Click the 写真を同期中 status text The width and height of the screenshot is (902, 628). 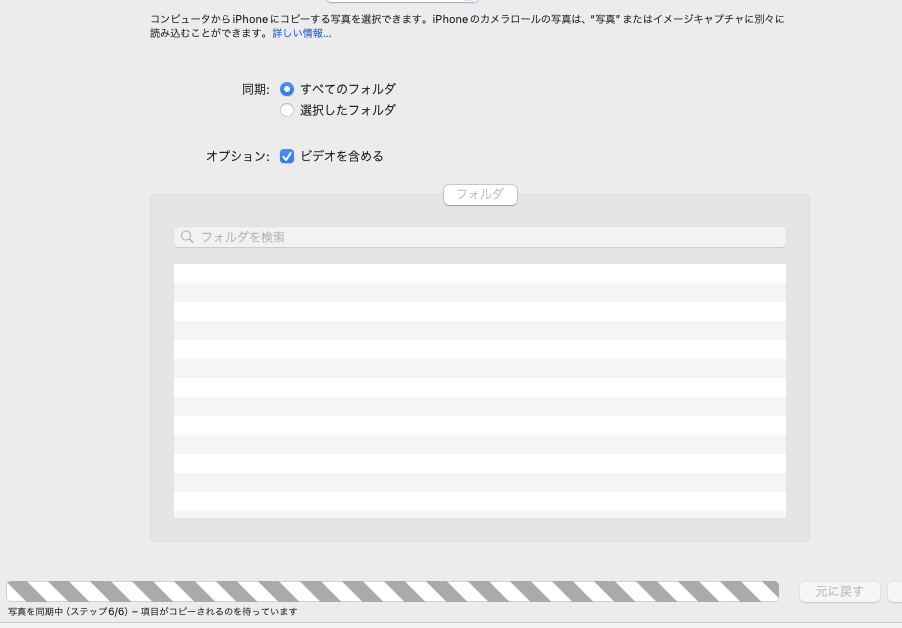tap(152, 611)
